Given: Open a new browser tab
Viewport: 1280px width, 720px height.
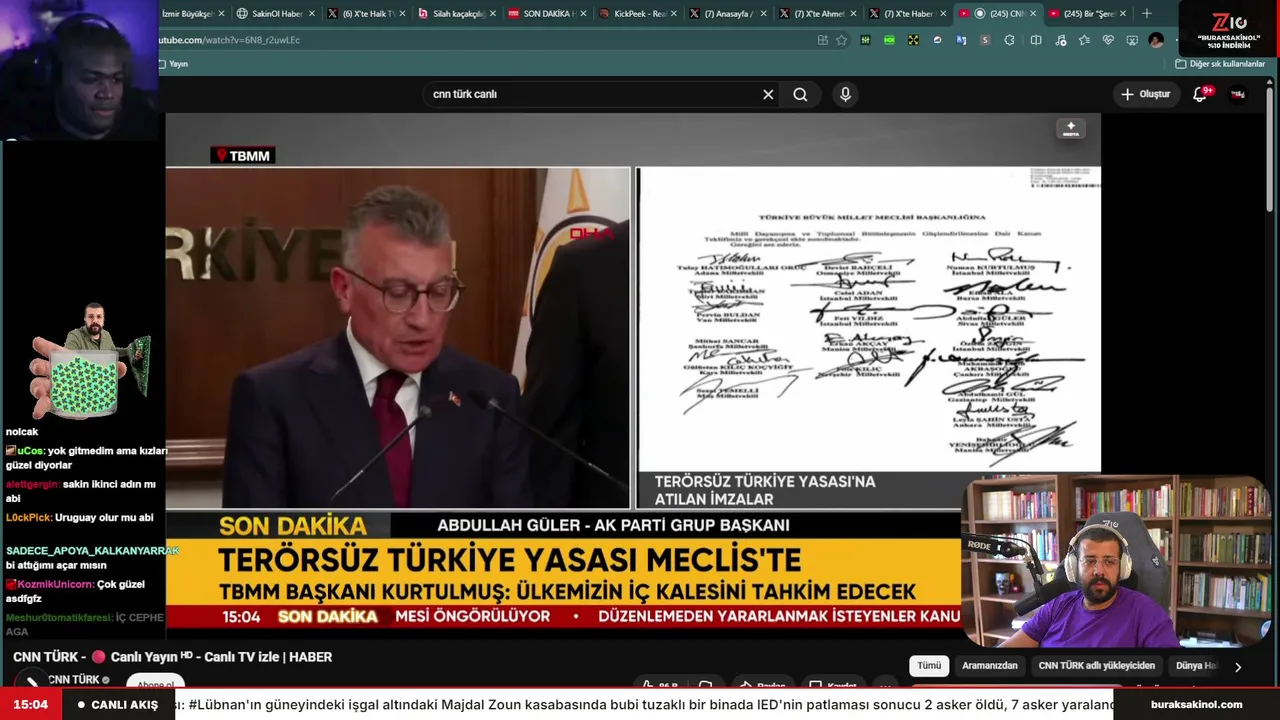Looking at the screenshot, I should point(1147,14).
